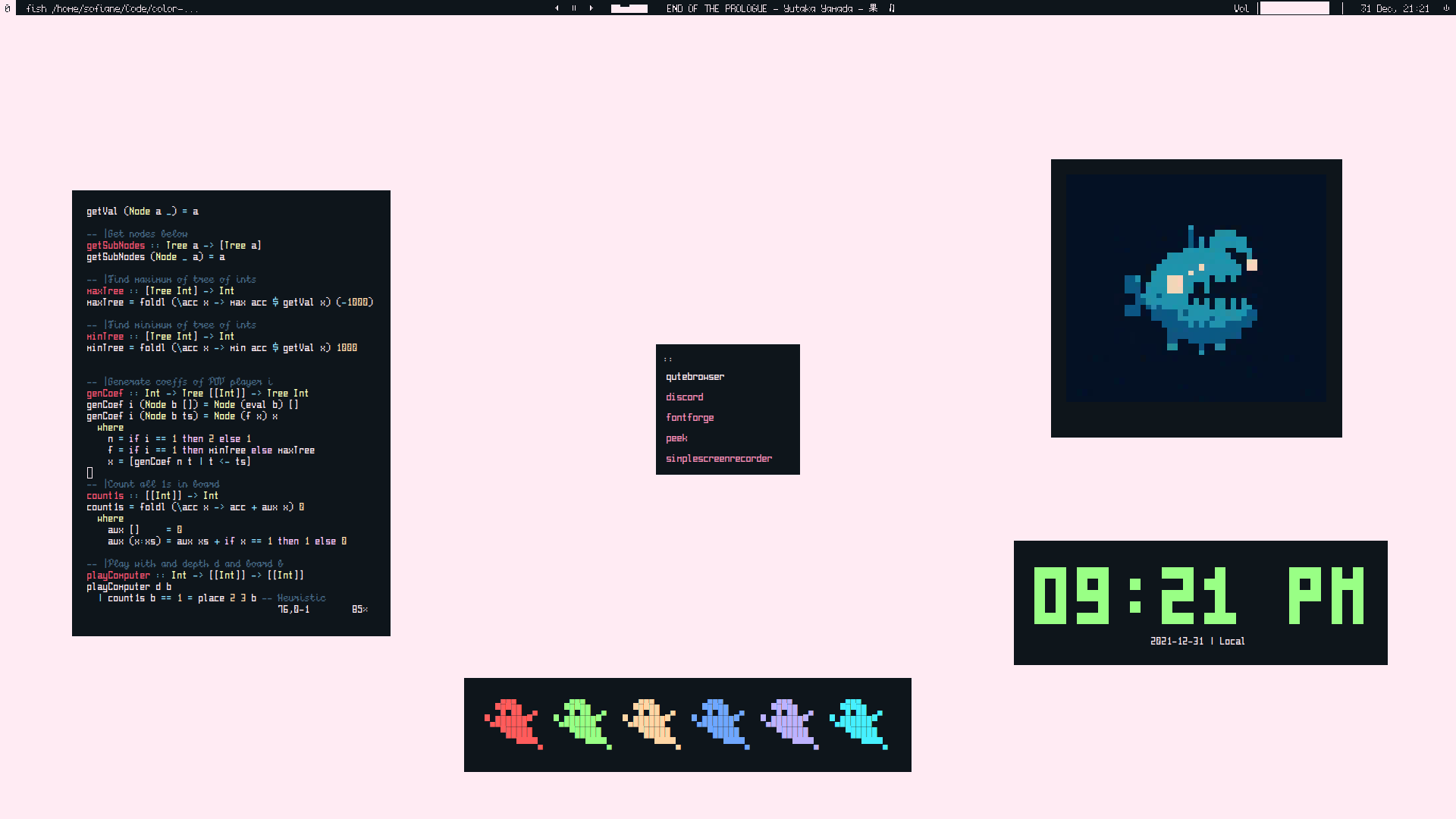Click the fish terminal window title
The image size is (1456, 819).
point(111,8)
